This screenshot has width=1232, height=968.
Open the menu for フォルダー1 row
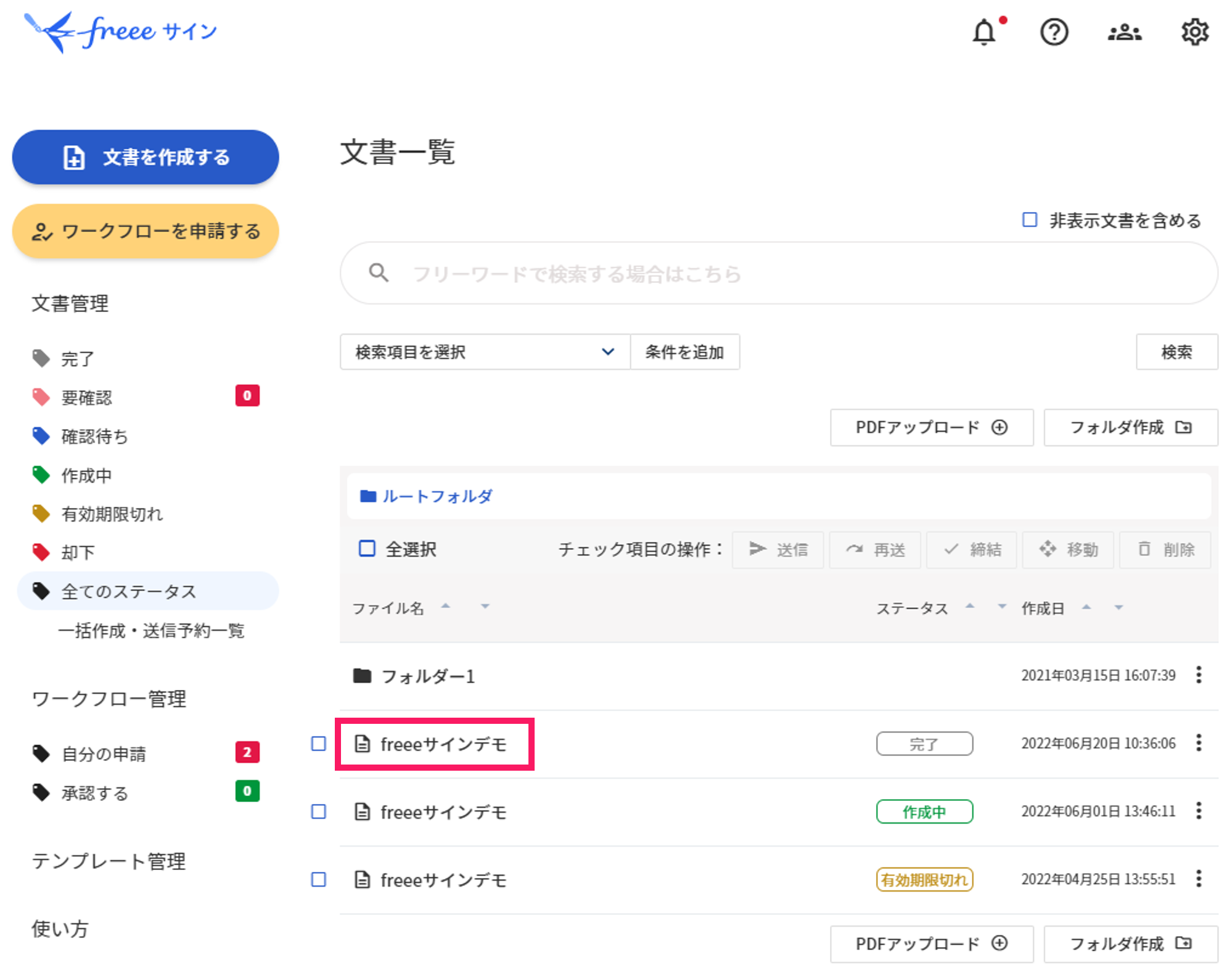pyautogui.click(x=1198, y=675)
